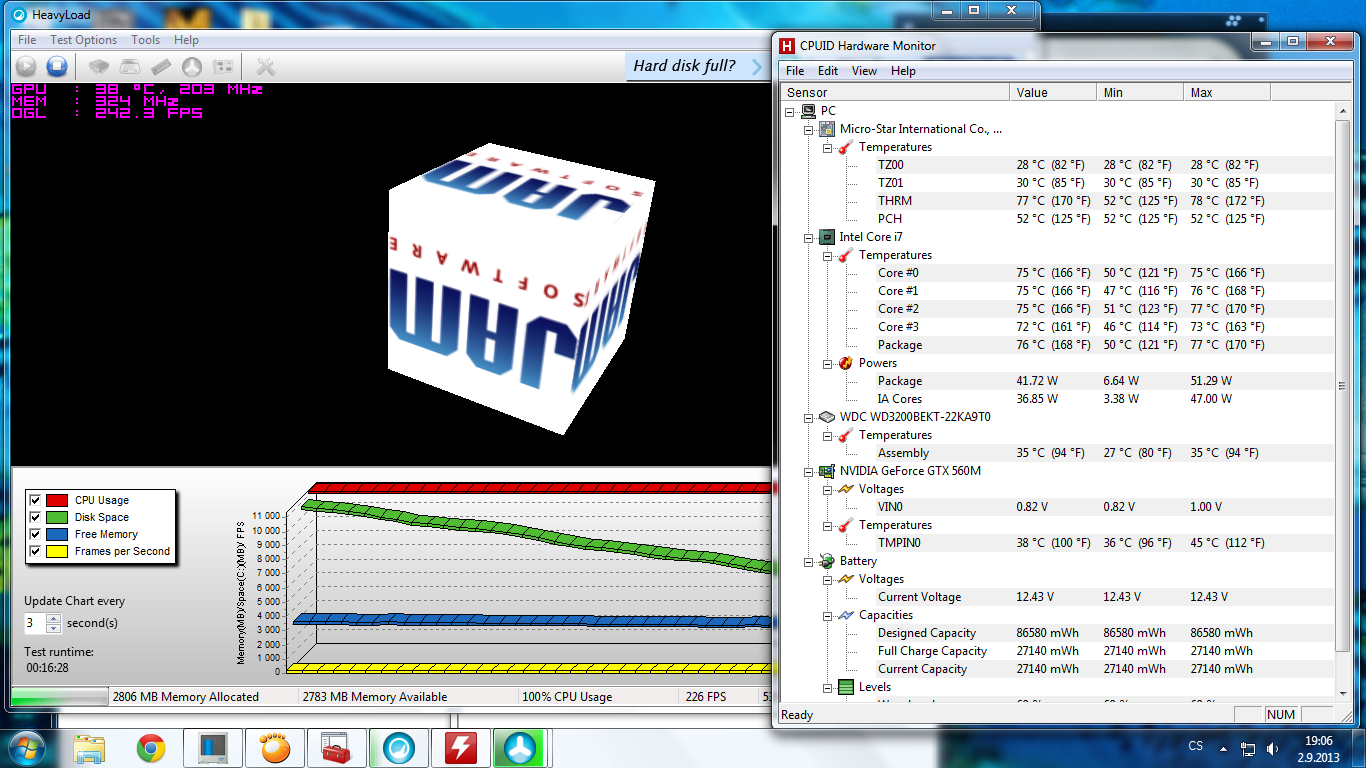Open Hardware Monitor Edit menu

point(828,71)
